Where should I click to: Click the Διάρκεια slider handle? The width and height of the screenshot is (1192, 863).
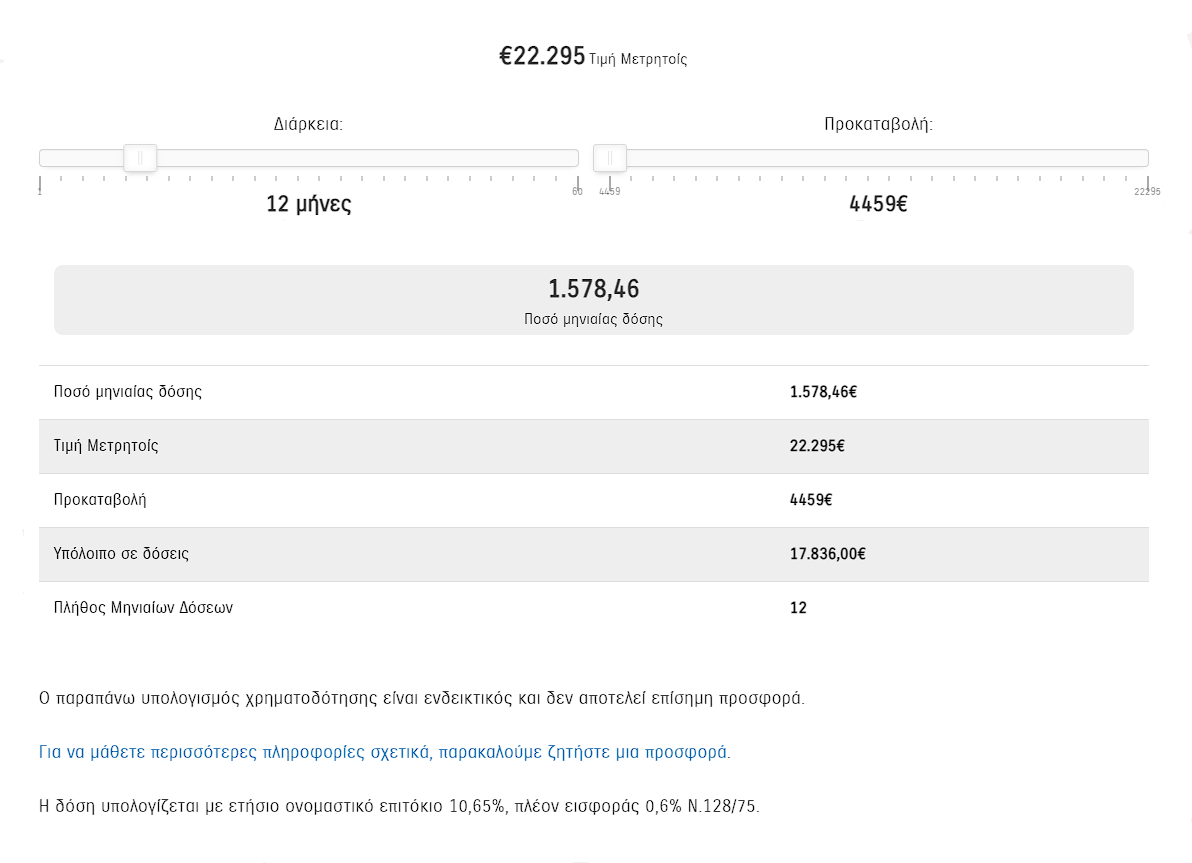click(x=140, y=158)
